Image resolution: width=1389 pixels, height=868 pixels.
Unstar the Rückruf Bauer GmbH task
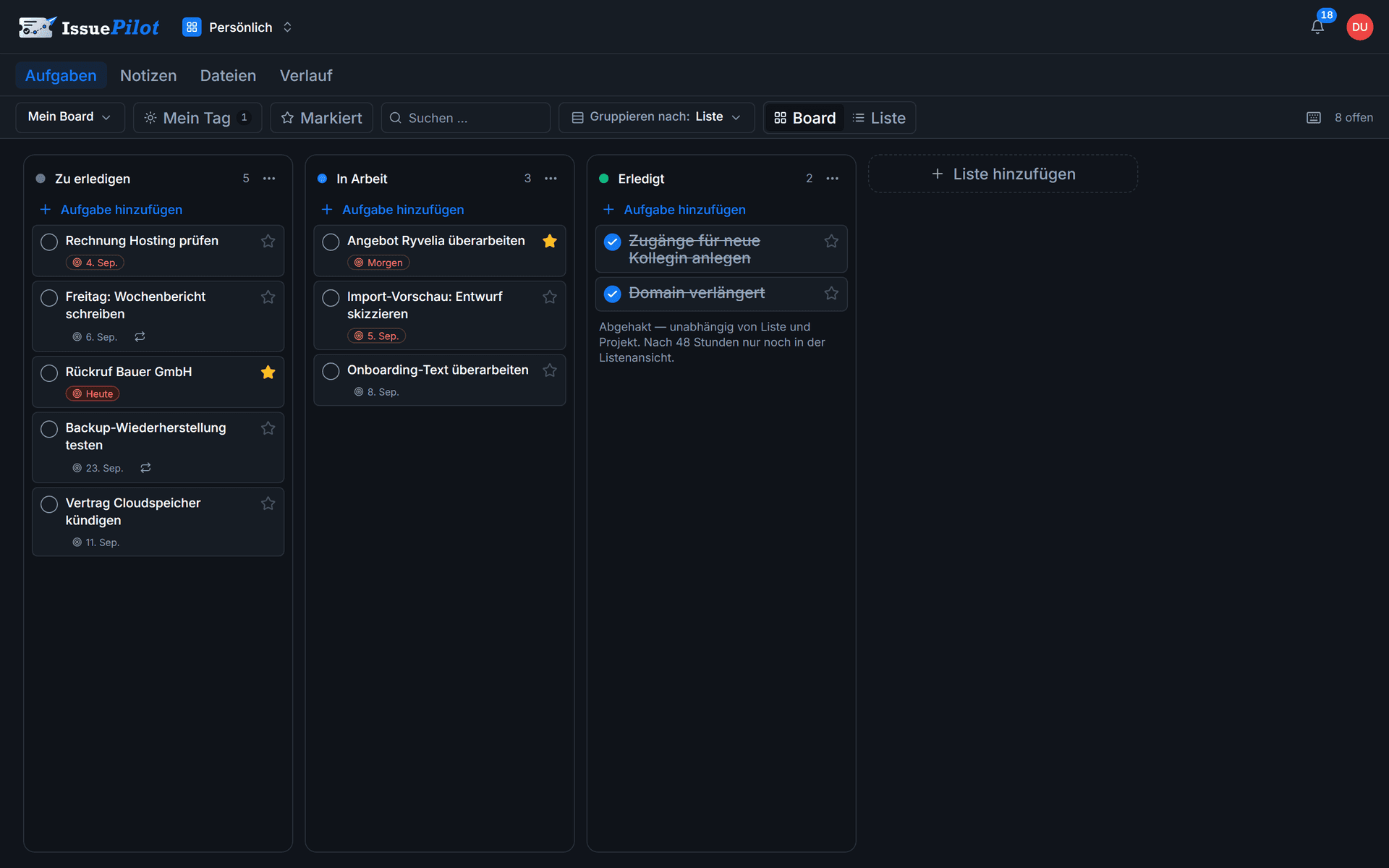tap(268, 372)
